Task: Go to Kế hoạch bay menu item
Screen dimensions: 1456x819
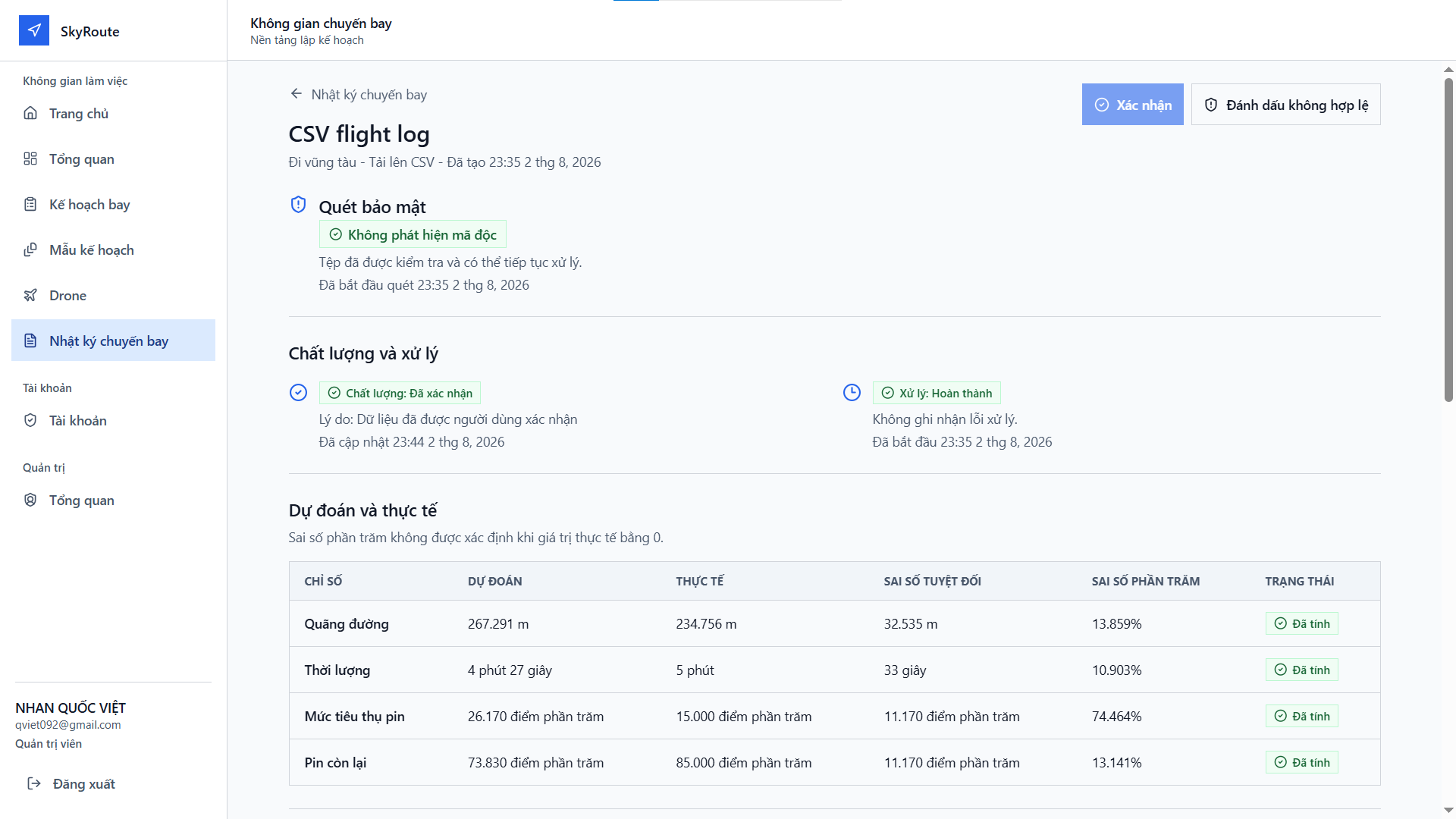Action: (113, 204)
